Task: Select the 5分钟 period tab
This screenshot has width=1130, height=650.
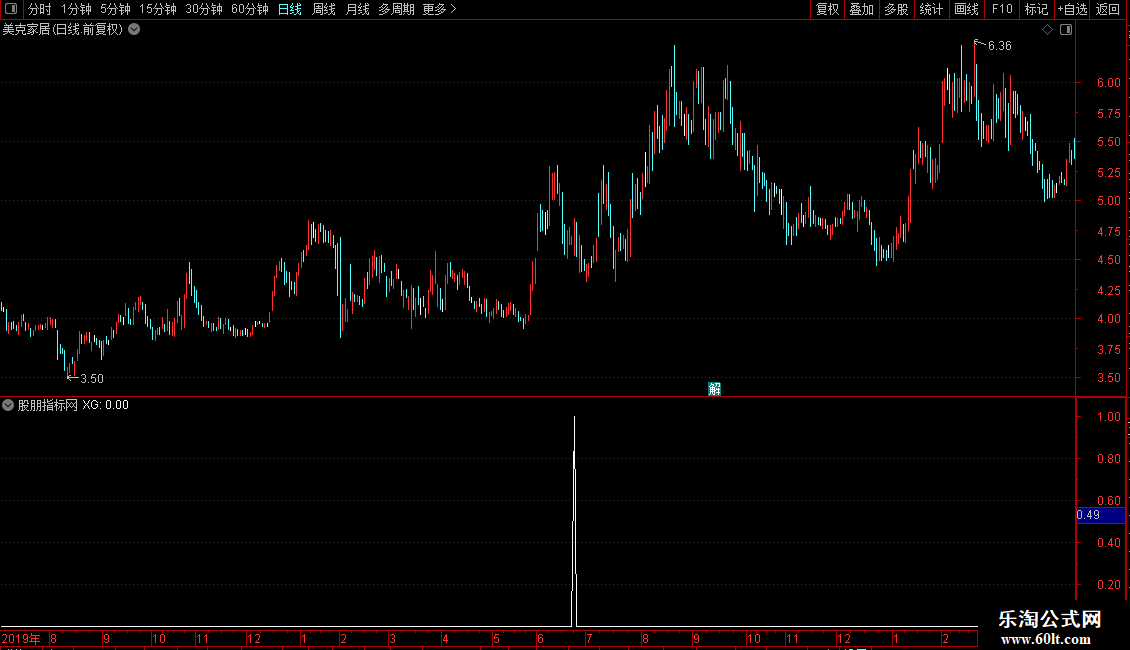Action: pyautogui.click(x=115, y=9)
